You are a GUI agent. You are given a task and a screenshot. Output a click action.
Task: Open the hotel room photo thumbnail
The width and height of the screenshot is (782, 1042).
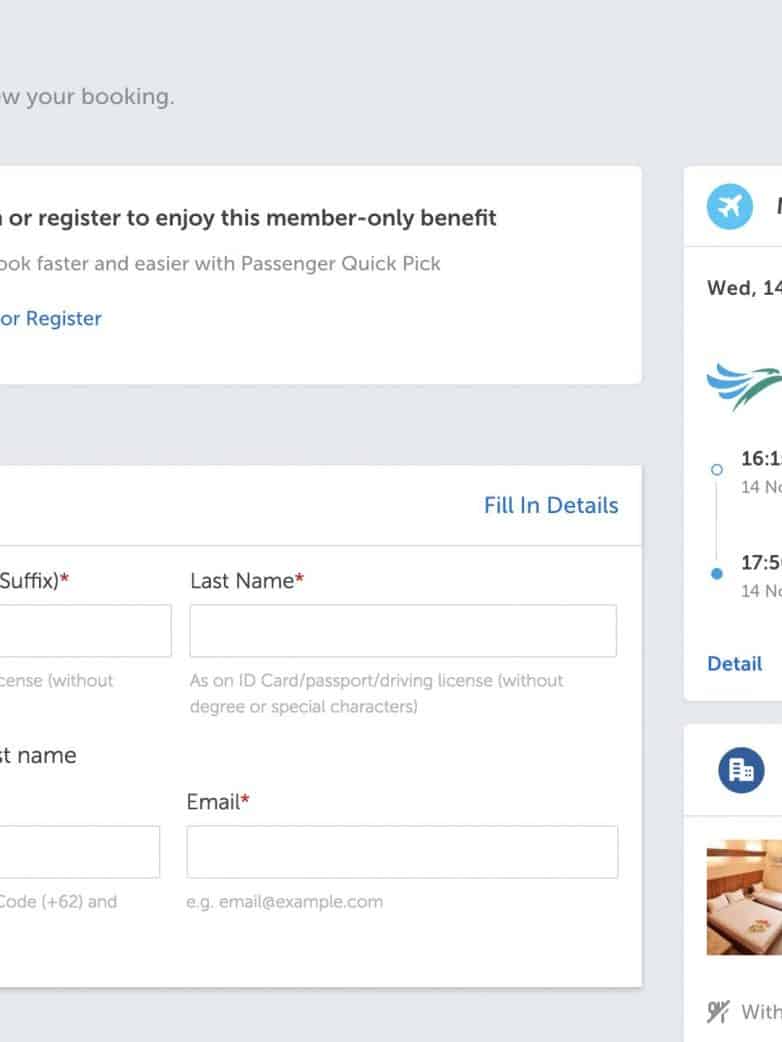[745, 897]
